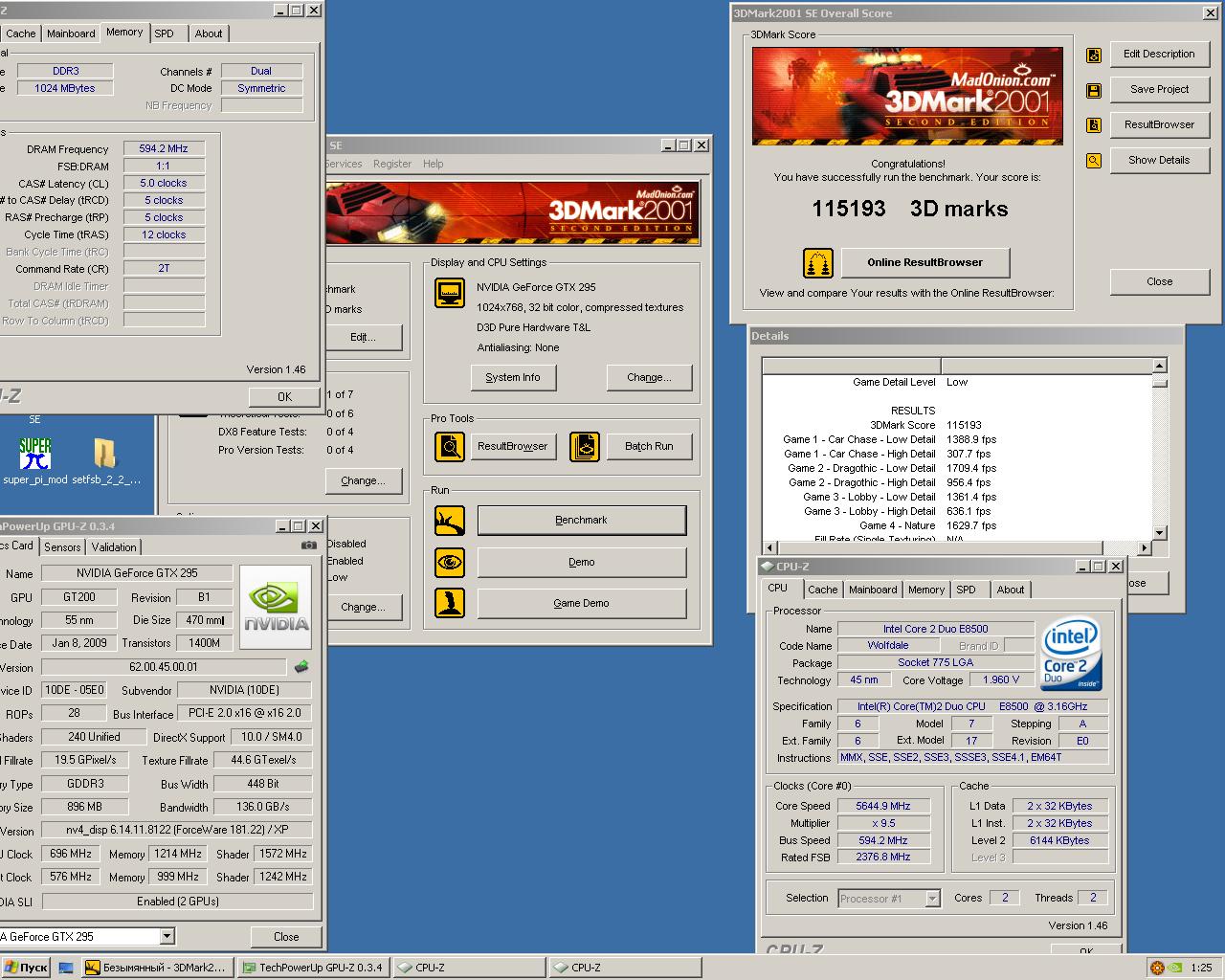The height and width of the screenshot is (980, 1225).
Task: Click the Edit Description icon
Action: [1094, 56]
